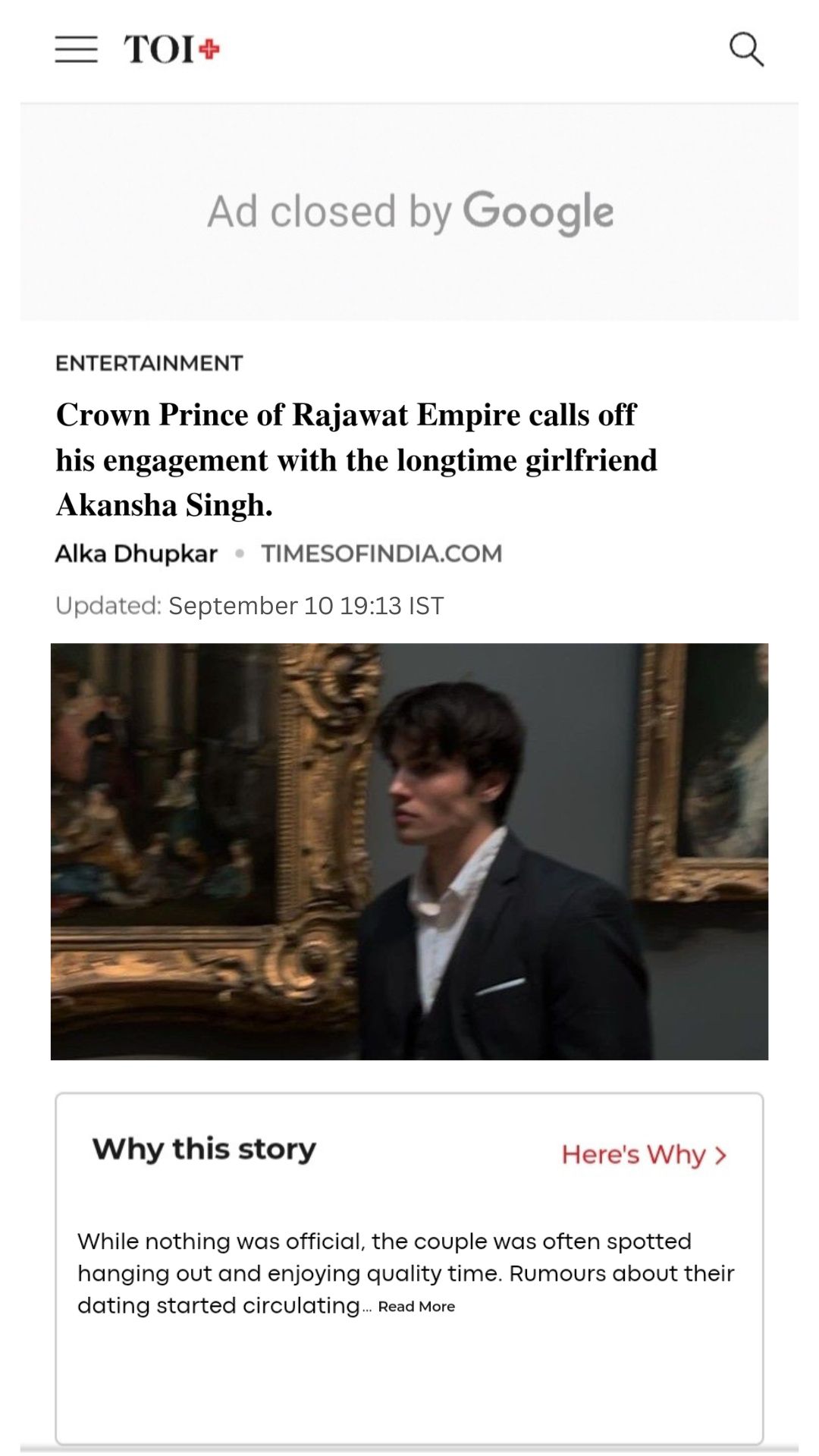Tap the red plus in TOI+ logo
The height and width of the screenshot is (1456, 819).
[209, 49]
